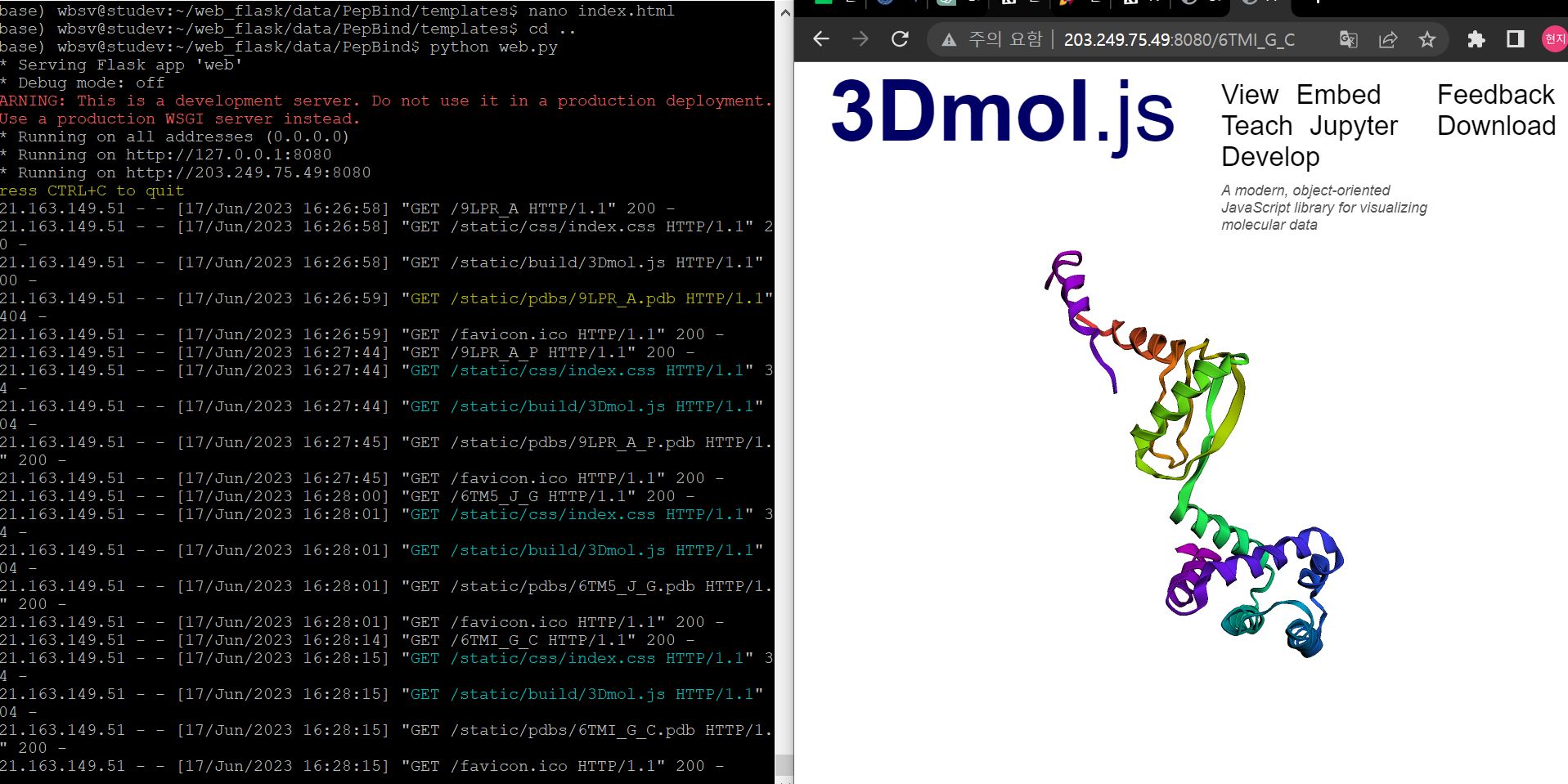Open the Embed link

point(1338,95)
